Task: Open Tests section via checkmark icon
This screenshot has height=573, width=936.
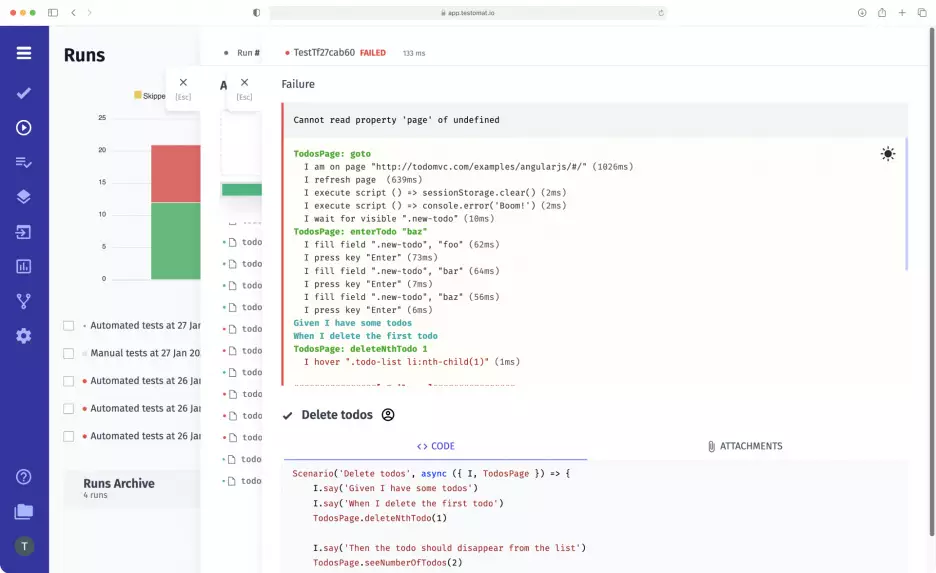Action: tap(24, 93)
